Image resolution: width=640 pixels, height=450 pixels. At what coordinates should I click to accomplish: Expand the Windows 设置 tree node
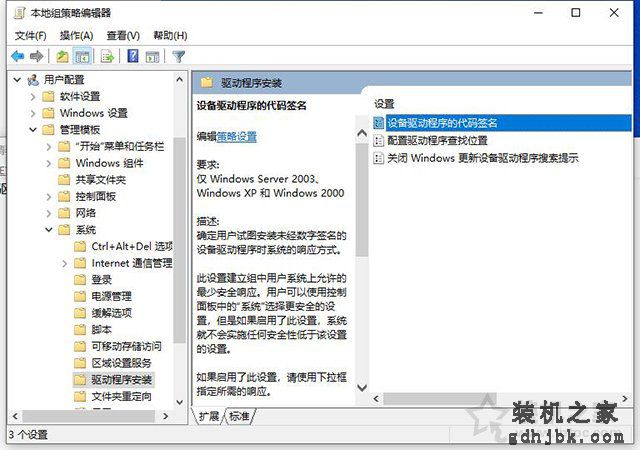click(x=33, y=113)
